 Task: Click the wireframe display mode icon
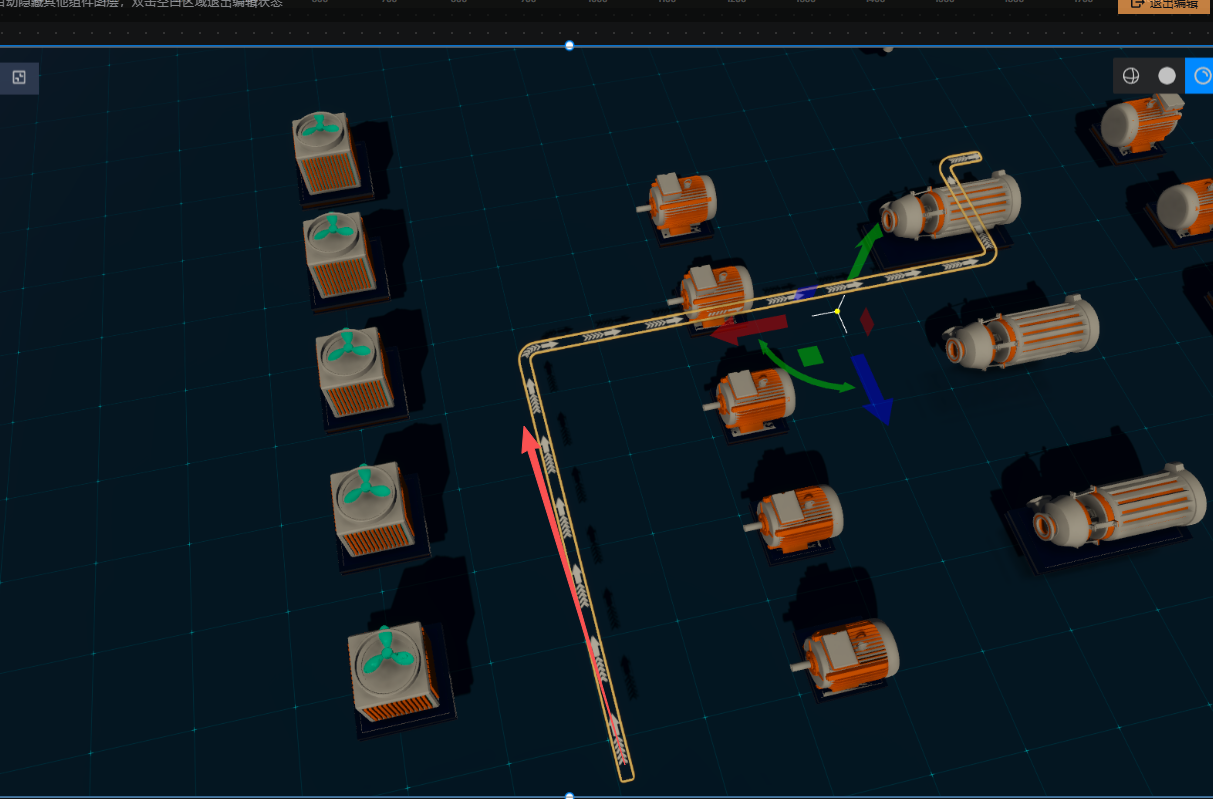pos(1131,76)
